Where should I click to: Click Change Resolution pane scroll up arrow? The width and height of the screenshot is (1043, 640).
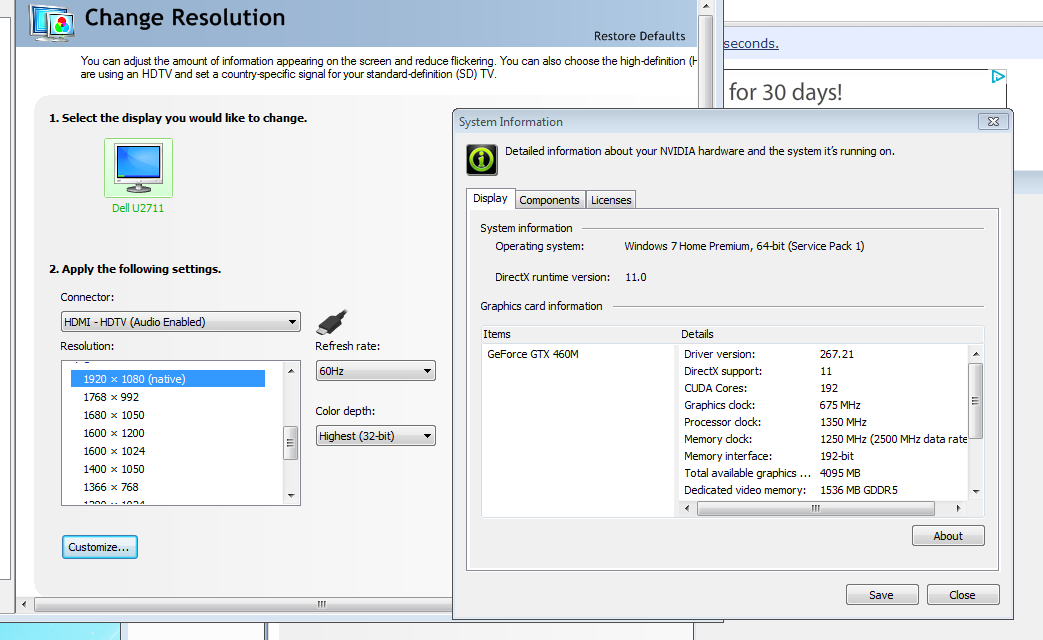click(x=706, y=7)
